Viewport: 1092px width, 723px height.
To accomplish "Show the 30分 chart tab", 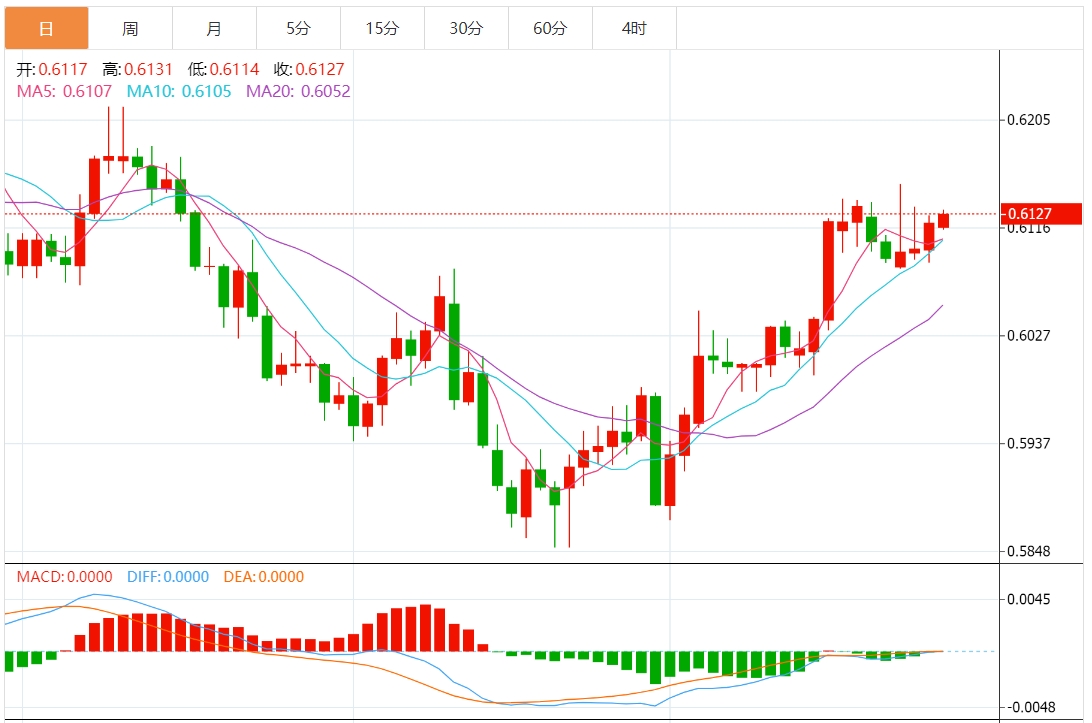I will (x=466, y=28).
